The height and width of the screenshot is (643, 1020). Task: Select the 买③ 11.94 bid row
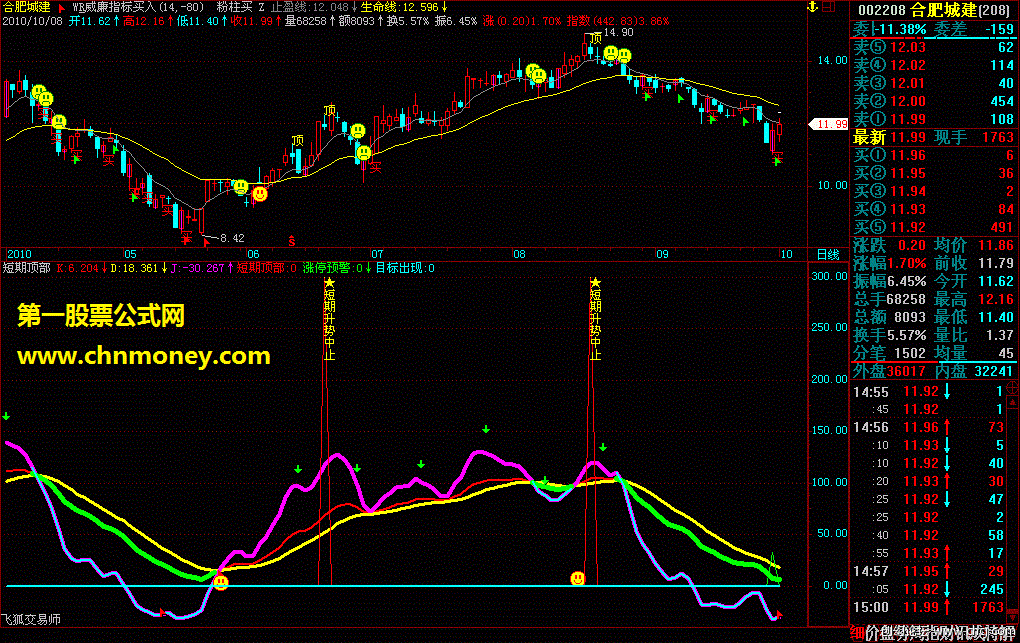coord(933,192)
